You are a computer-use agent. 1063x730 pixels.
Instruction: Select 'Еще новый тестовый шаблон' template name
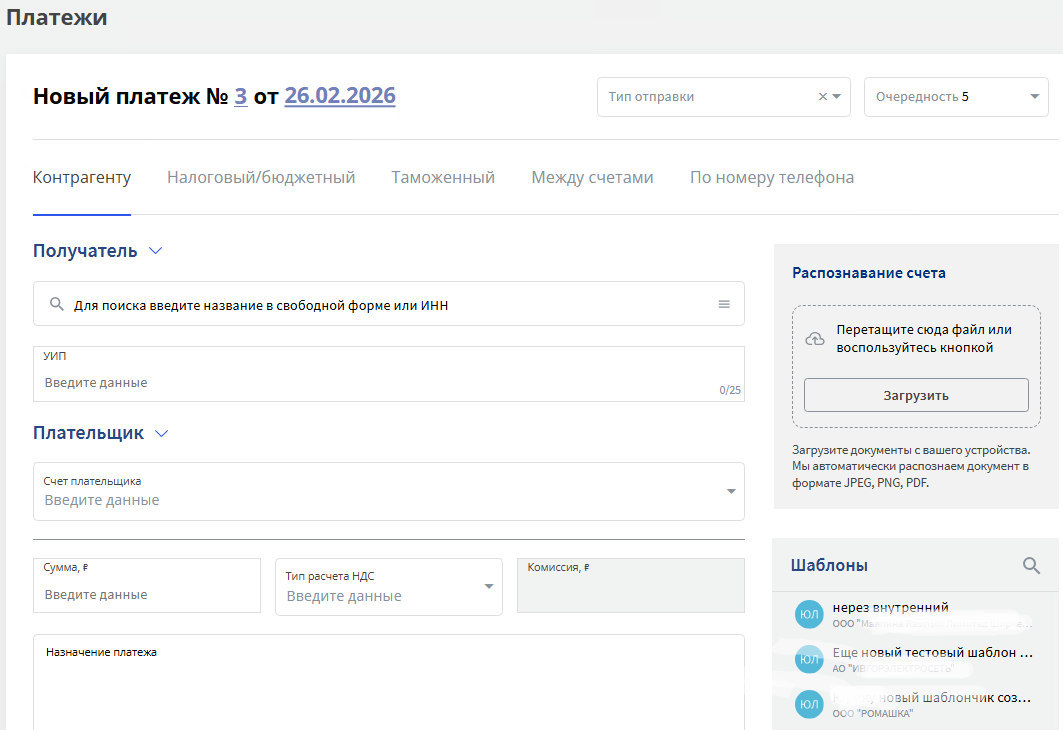932,652
